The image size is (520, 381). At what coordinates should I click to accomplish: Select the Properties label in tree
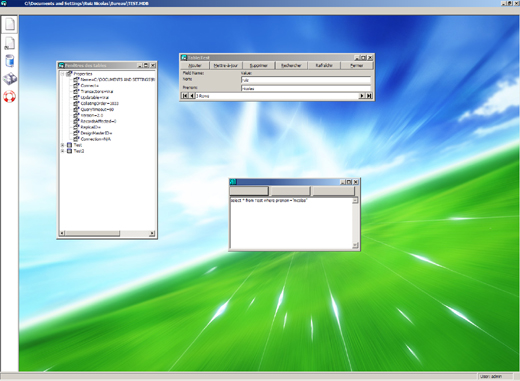(83, 74)
